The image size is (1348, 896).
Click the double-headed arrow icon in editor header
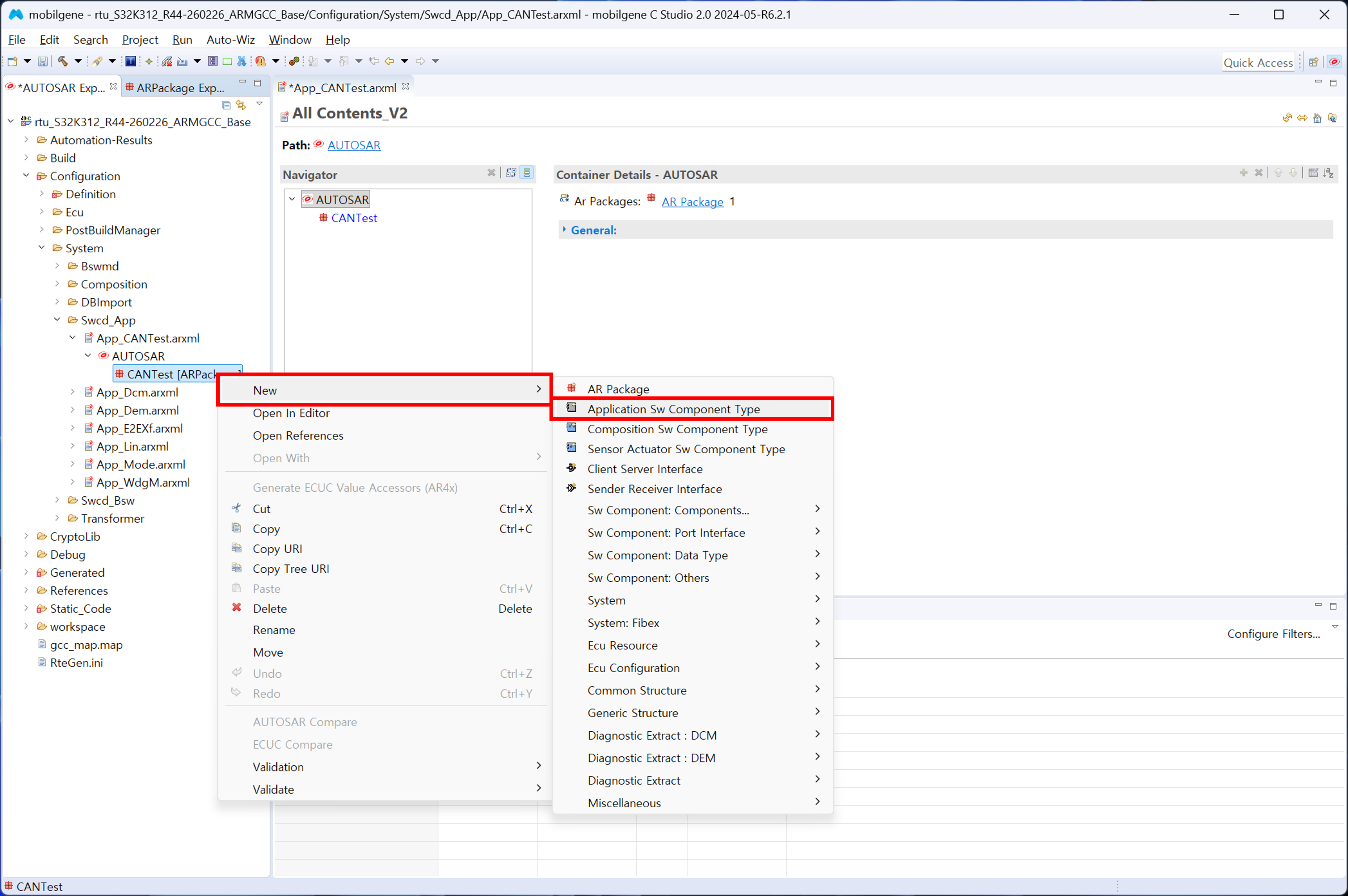pos(1302,118)
